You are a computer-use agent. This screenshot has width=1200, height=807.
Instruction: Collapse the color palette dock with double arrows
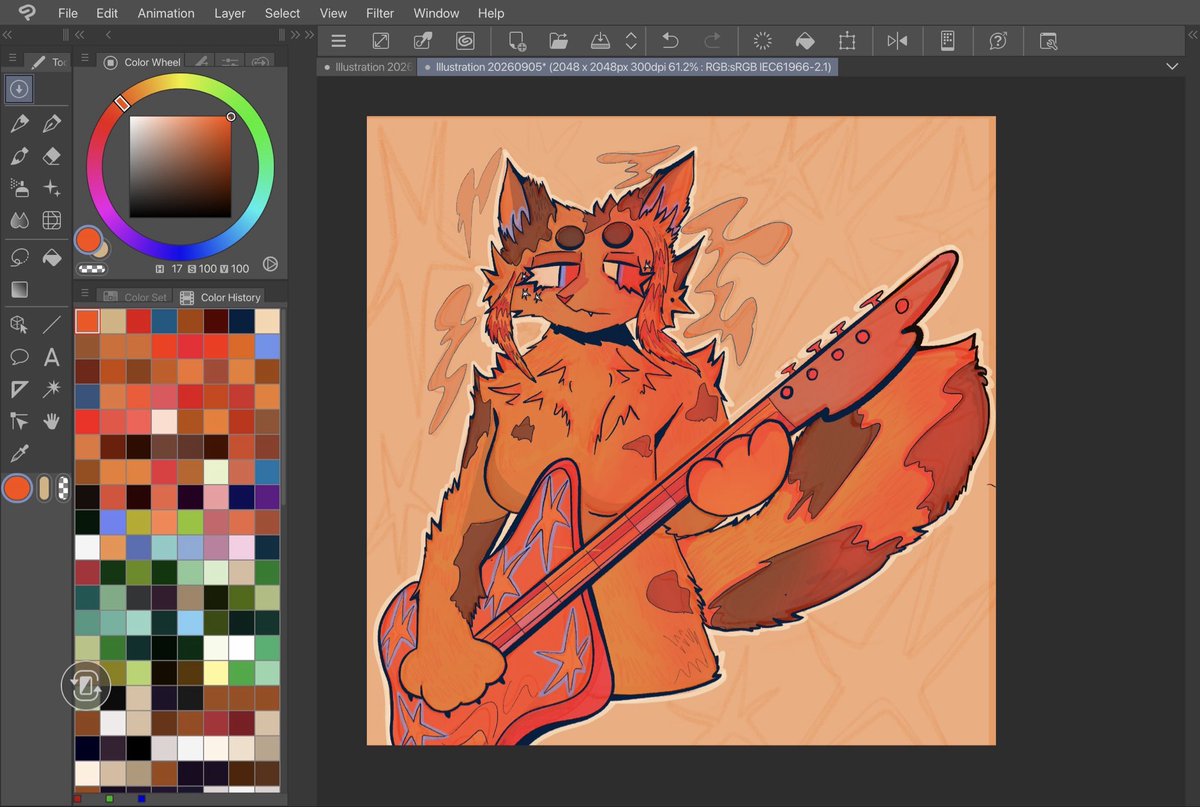pos(79,34)
